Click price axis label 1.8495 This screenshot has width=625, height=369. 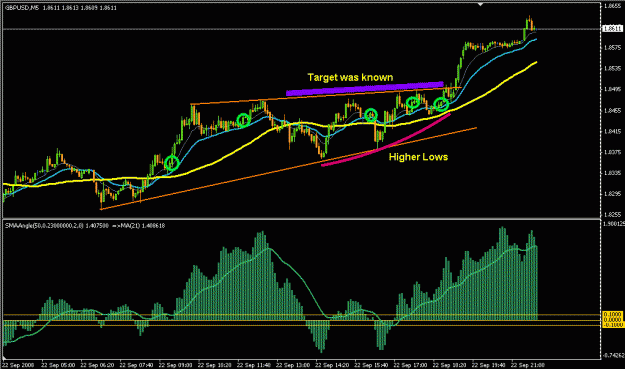(612, 89)
